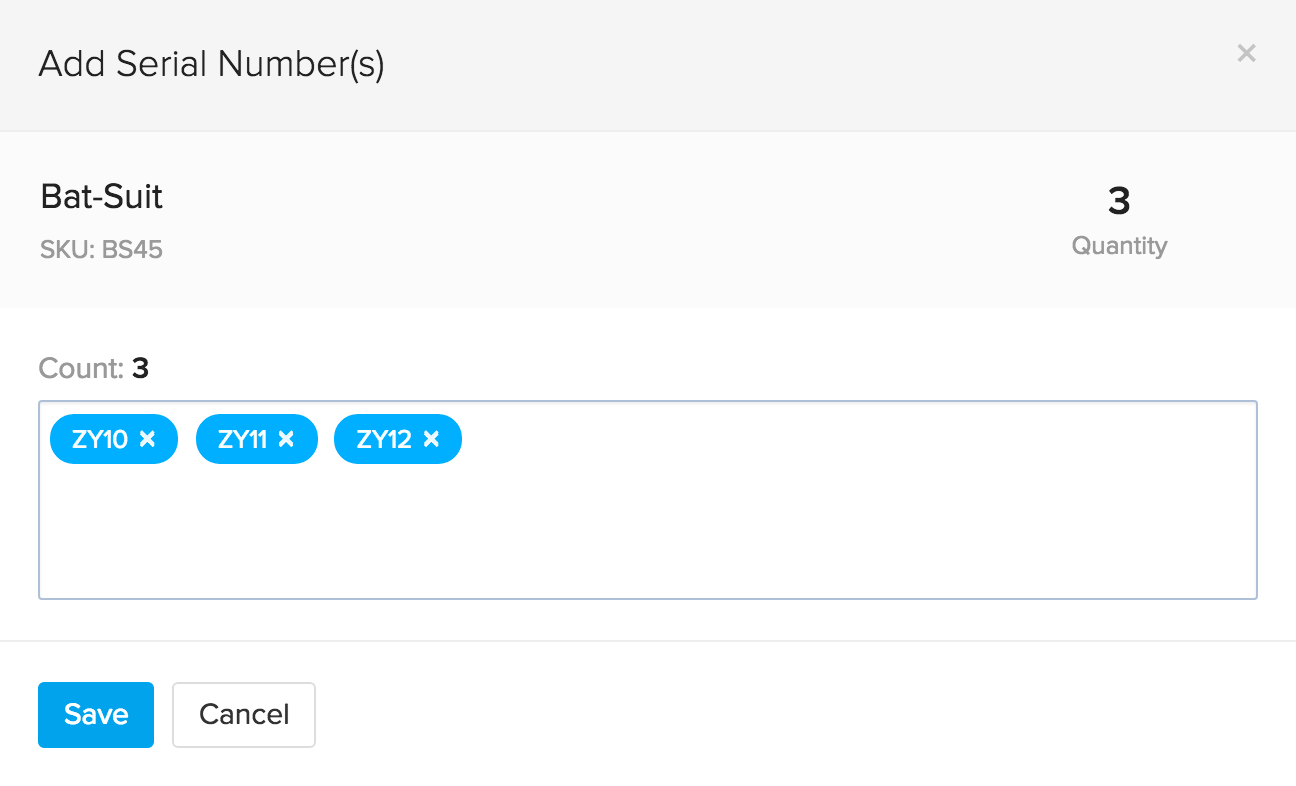Click the quantity value 3 above Quantity

tap(1119, 202)
